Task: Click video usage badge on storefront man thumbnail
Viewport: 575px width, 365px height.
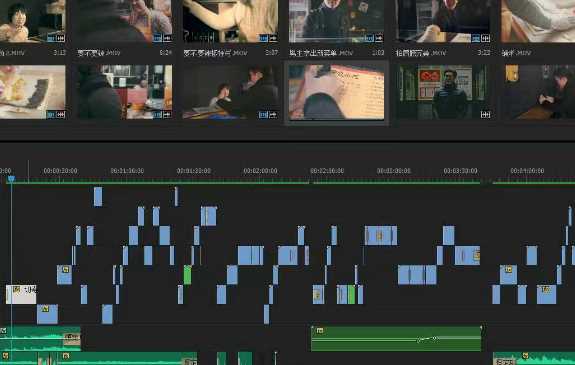Action: click(369, 38)
